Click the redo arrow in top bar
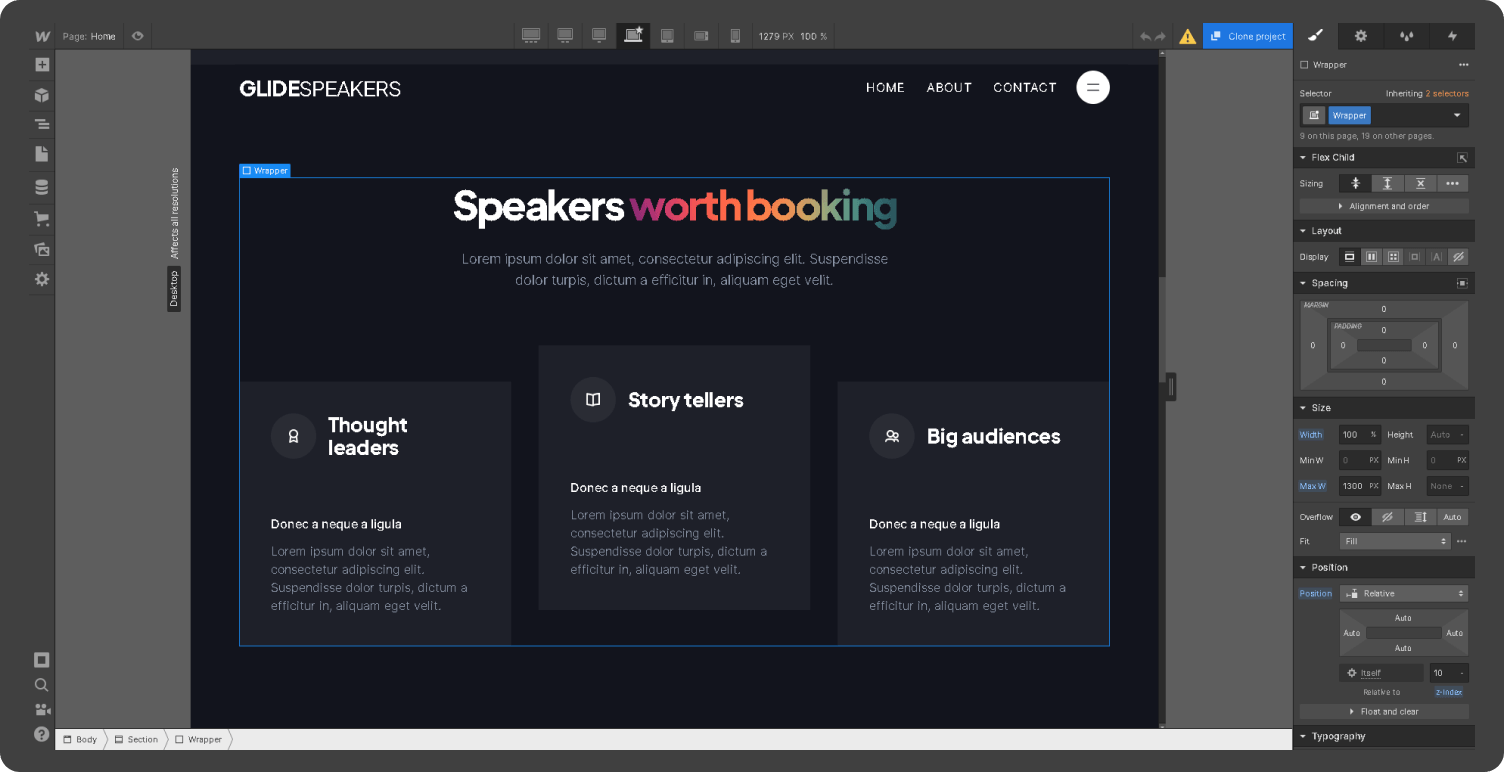Viewport: 1504px width, 772px height. 1161,37
